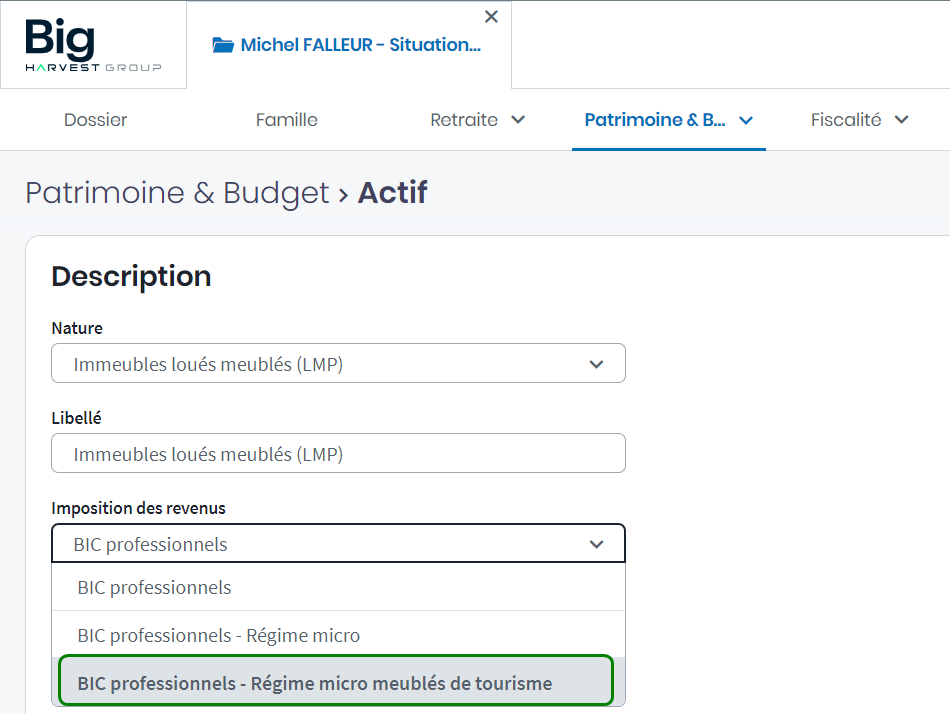Open the Nature dropdown
The width and height of the screenshot is (950, 714).
pos(338,364)
